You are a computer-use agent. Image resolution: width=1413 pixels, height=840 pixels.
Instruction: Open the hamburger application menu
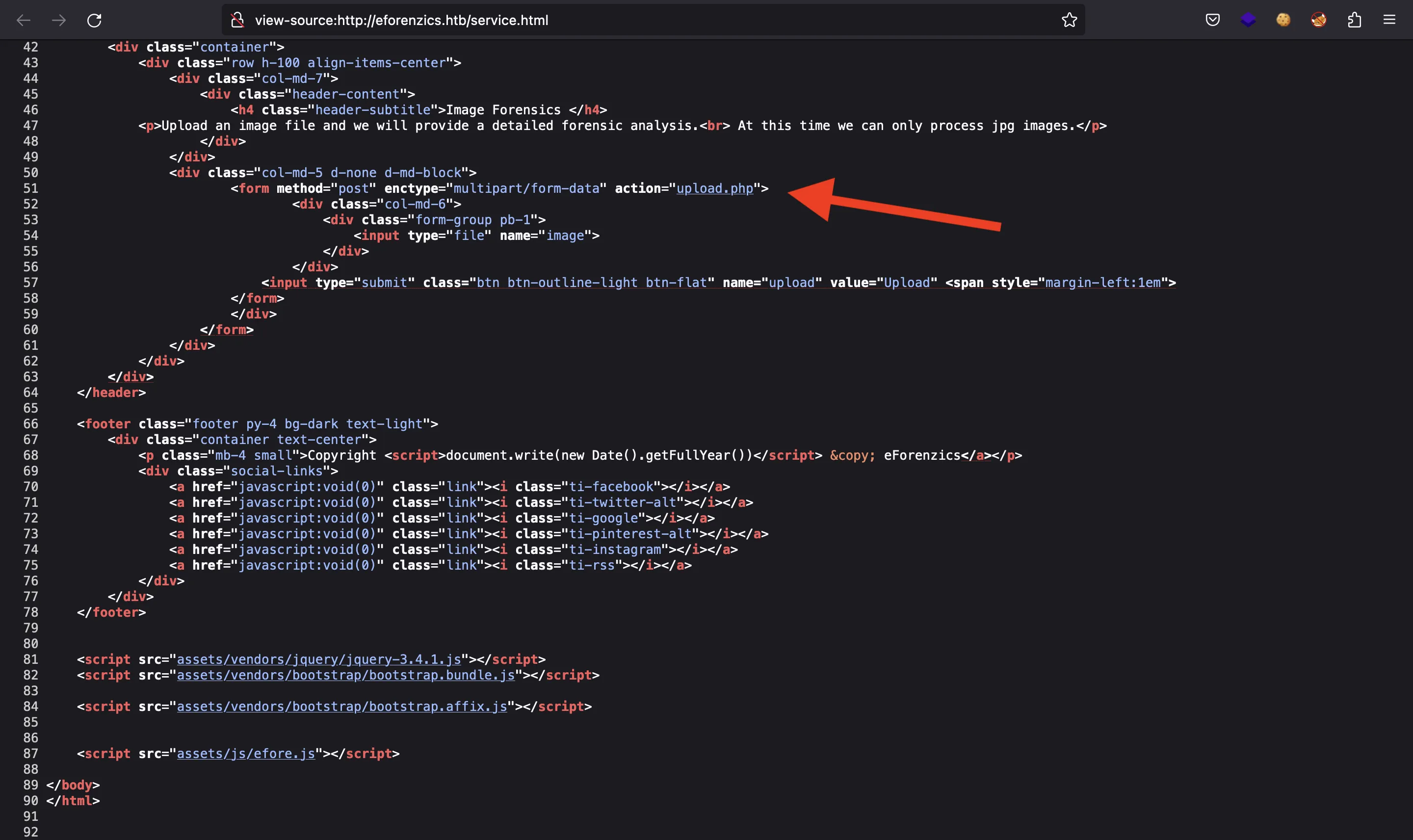pos(1389,21)
